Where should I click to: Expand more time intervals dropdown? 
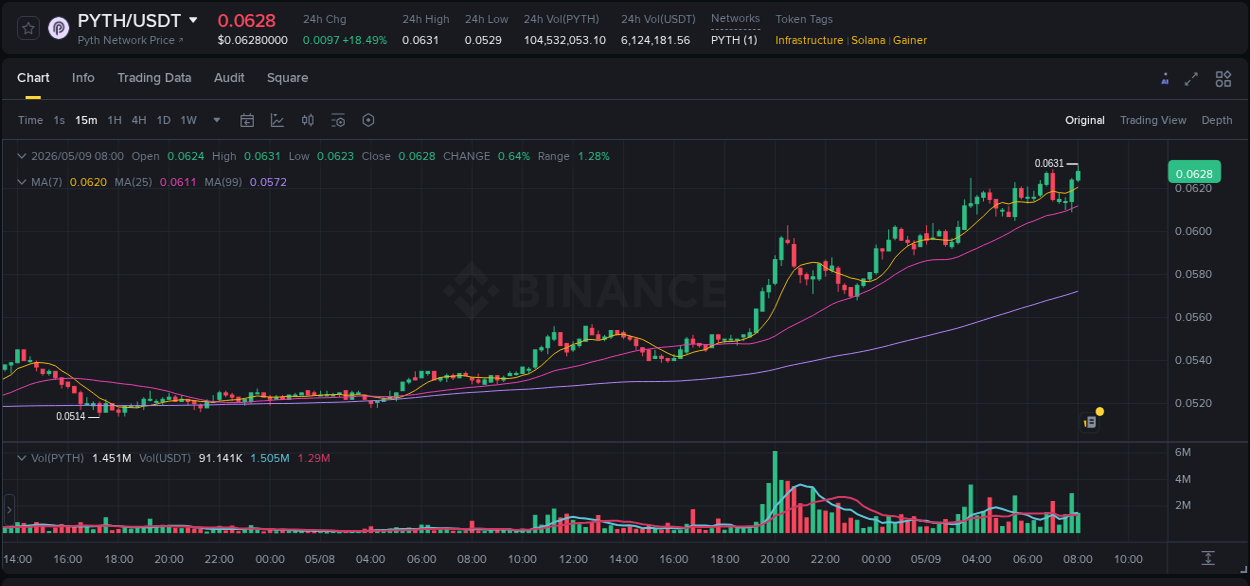[x=217, y=120]
